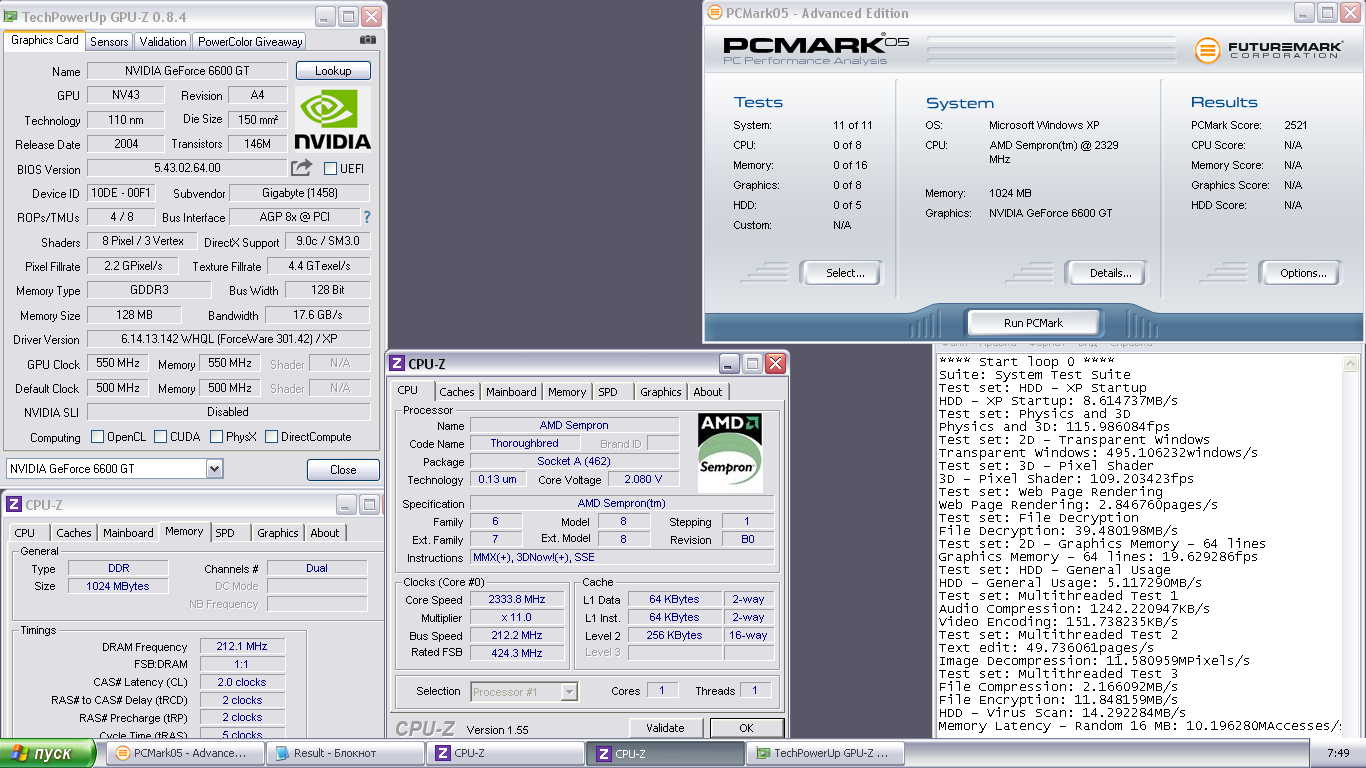Screen dimensions: 1366x768
Task: Click the GPU-Z screenshot camera icon
Action: point(368,40)
